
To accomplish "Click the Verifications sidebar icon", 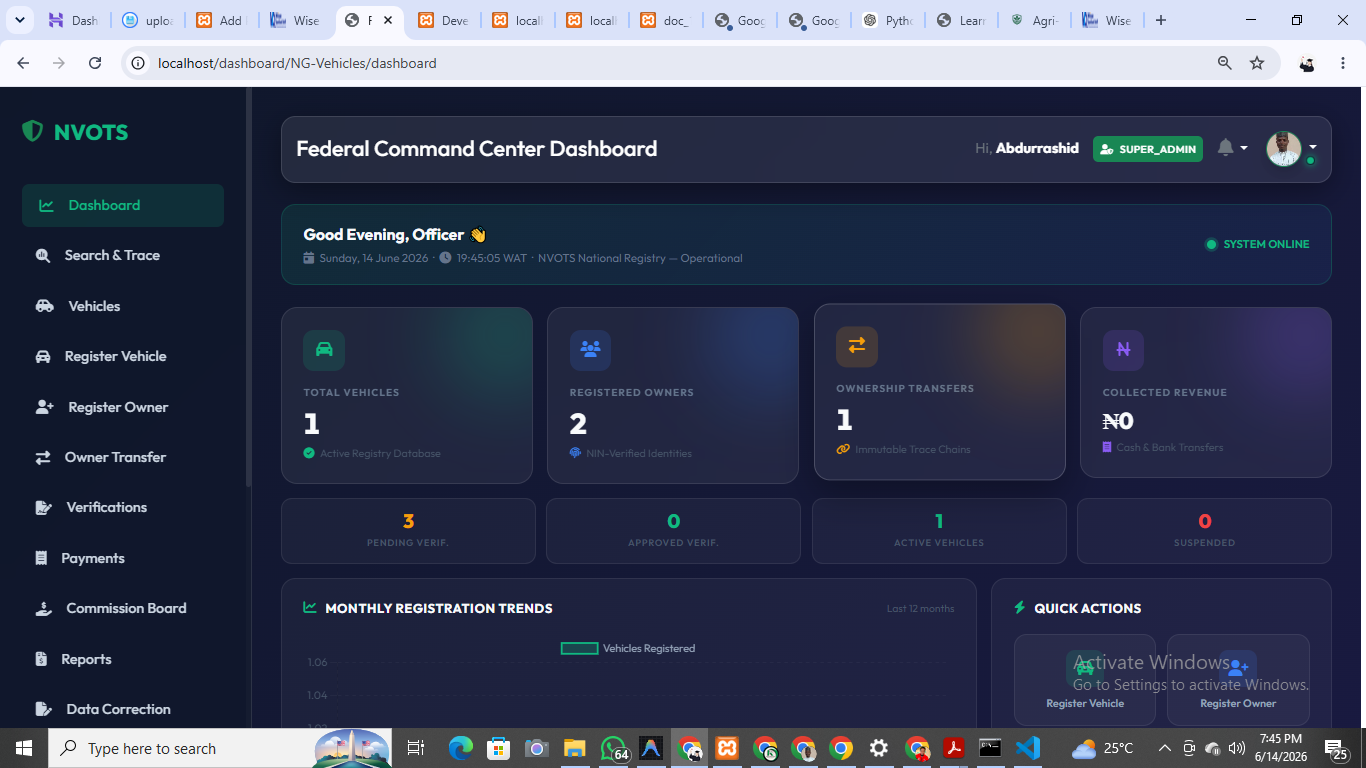I will point(43,508).
